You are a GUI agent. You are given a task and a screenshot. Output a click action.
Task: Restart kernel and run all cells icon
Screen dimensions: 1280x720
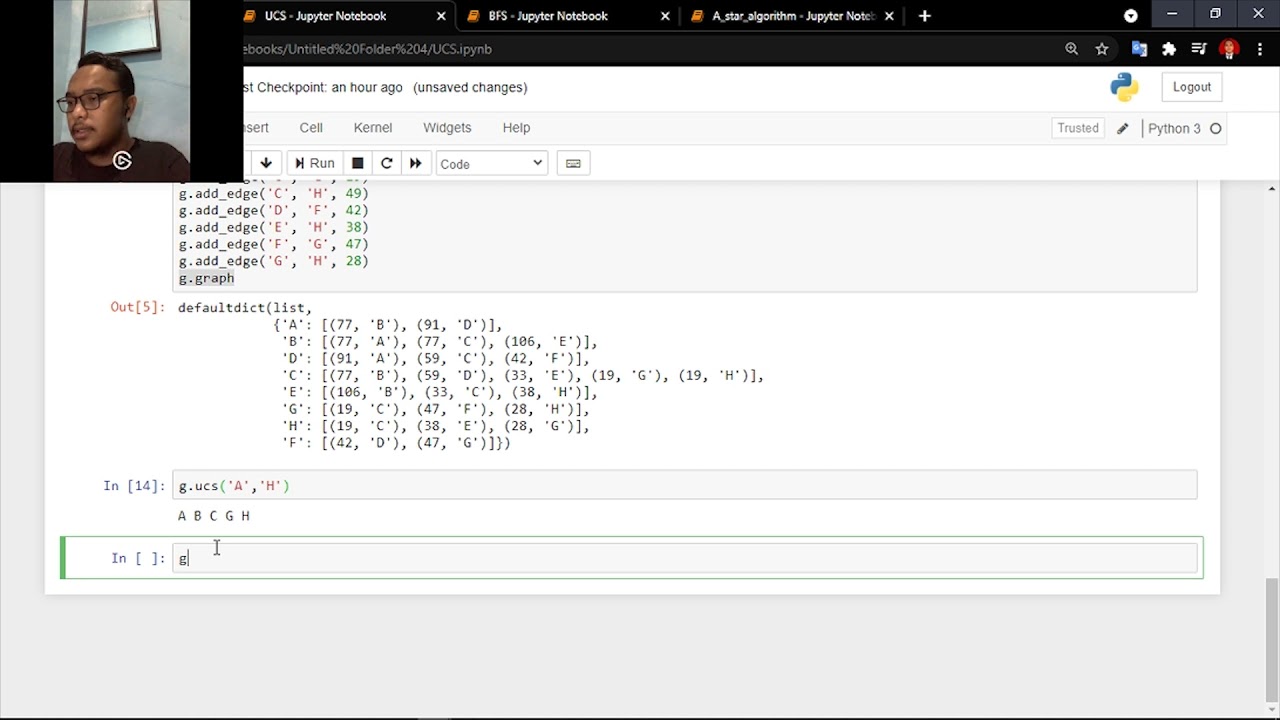(415, 163)
